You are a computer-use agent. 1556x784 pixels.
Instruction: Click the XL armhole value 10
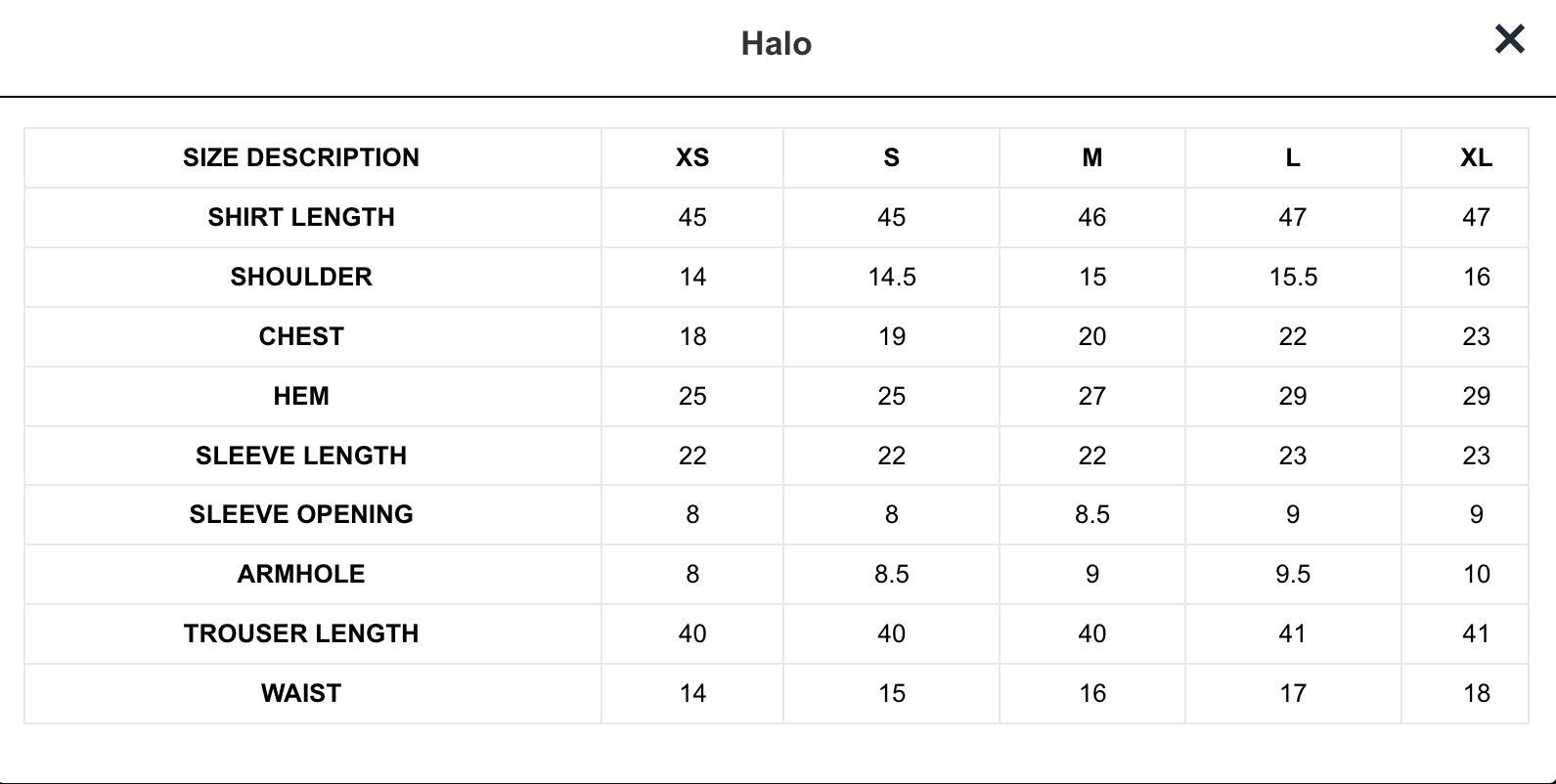coord(1477,574)
